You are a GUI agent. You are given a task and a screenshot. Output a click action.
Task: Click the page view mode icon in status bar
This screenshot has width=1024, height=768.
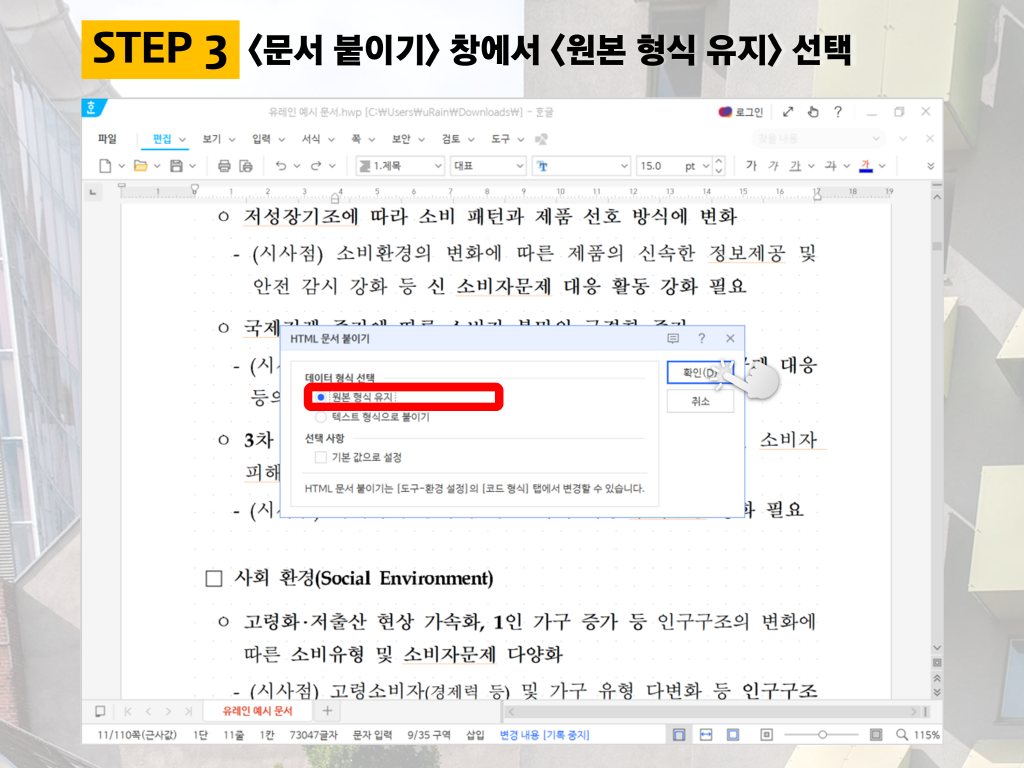tap(679, 735)
